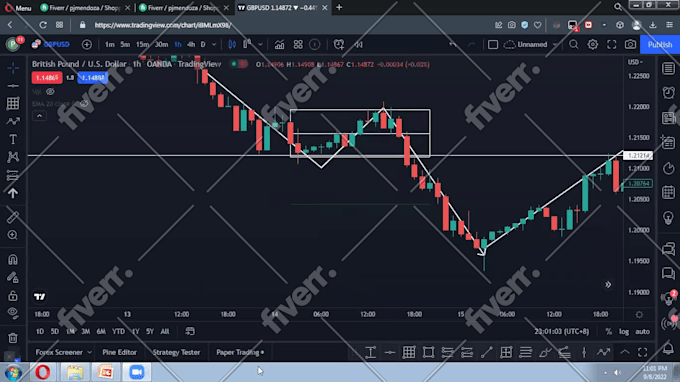The height and width of the screenshot is (382, 680).
Task: Toggle stay in drawing mode
Action: [13, 278]
